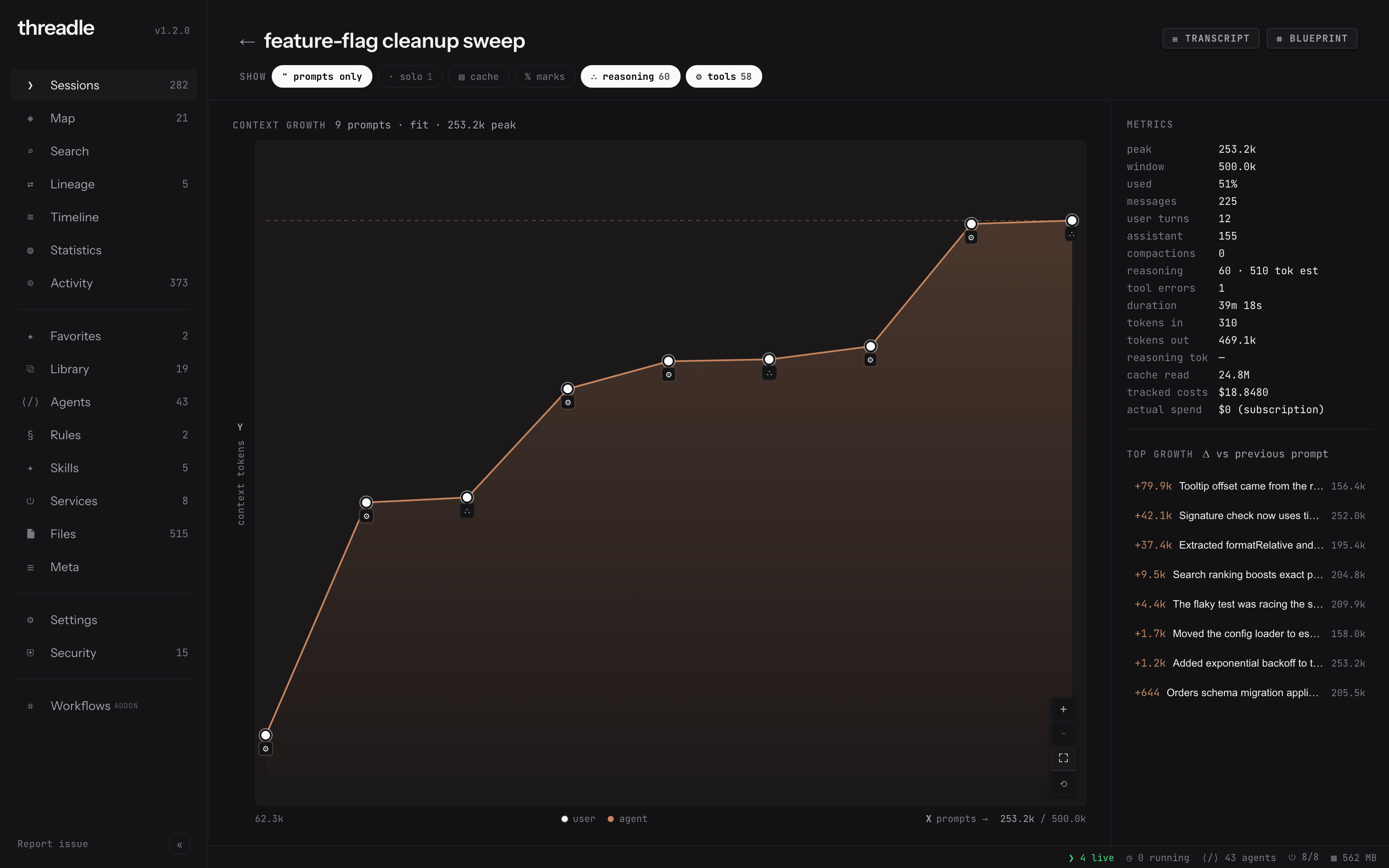Go back using the left arrow beside title
This screenshot has height=868, width=1389.
coord(247,41)
